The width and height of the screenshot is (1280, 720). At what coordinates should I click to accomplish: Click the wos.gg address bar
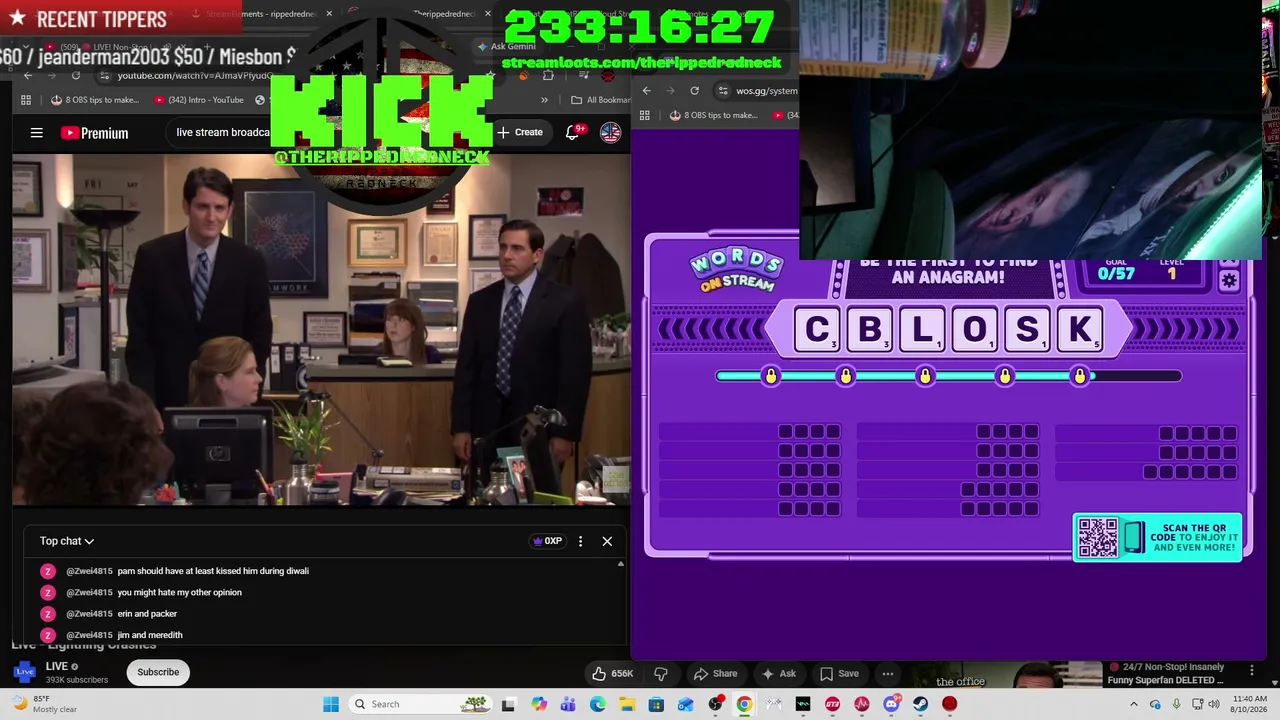point(758,90)
